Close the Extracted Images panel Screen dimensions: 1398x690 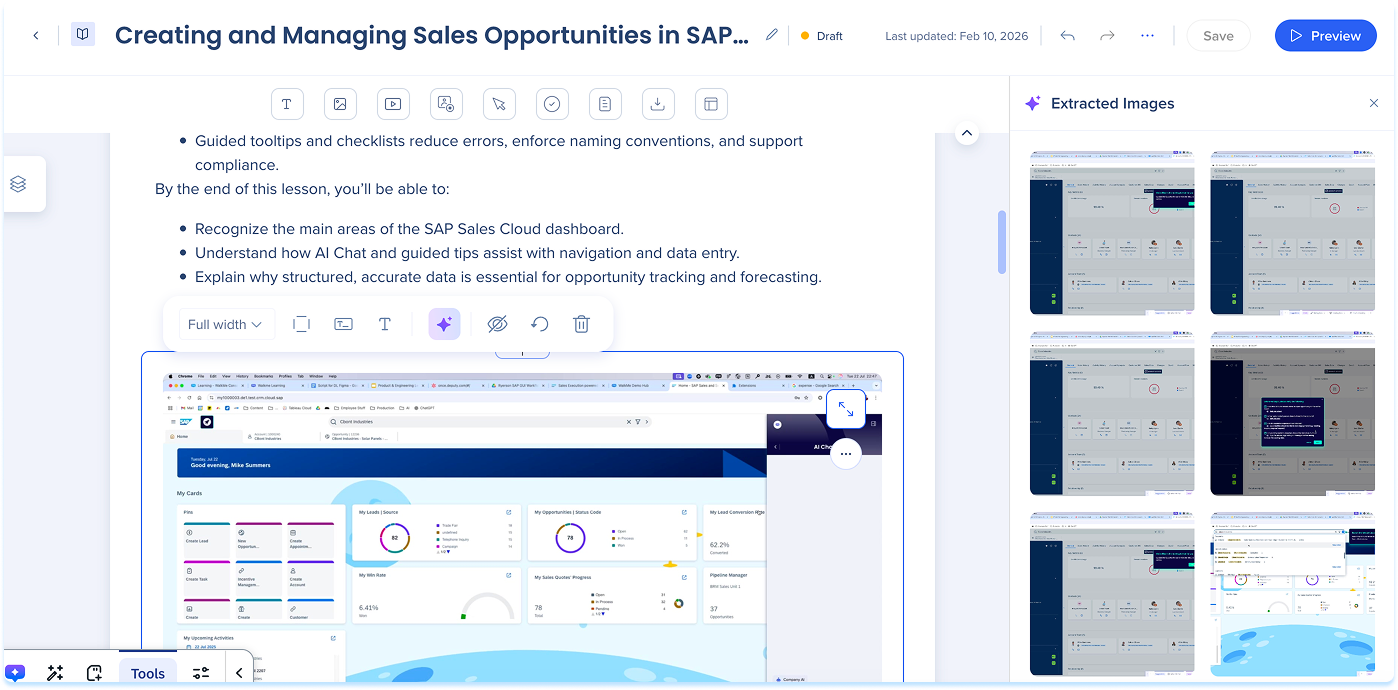coord(1374,103)
